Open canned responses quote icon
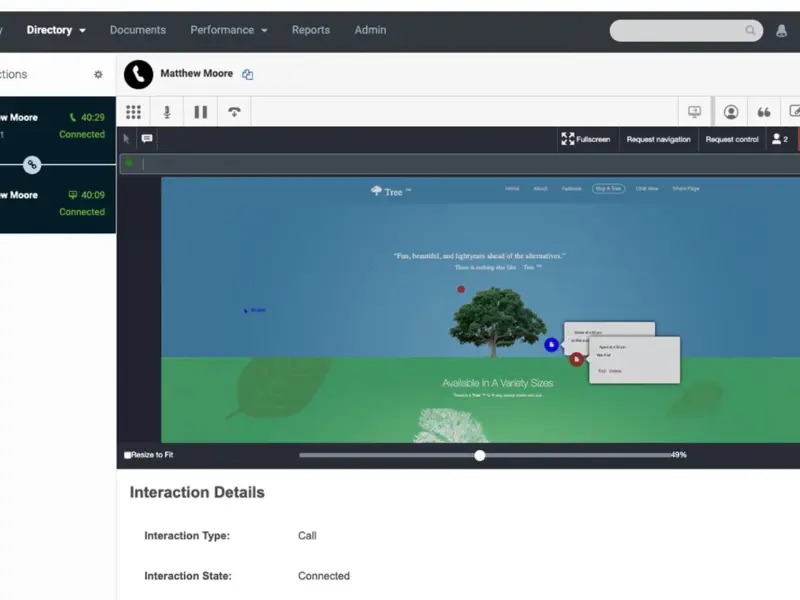The width and height of the screenshot is (800, 600). (x=764, y=112)
